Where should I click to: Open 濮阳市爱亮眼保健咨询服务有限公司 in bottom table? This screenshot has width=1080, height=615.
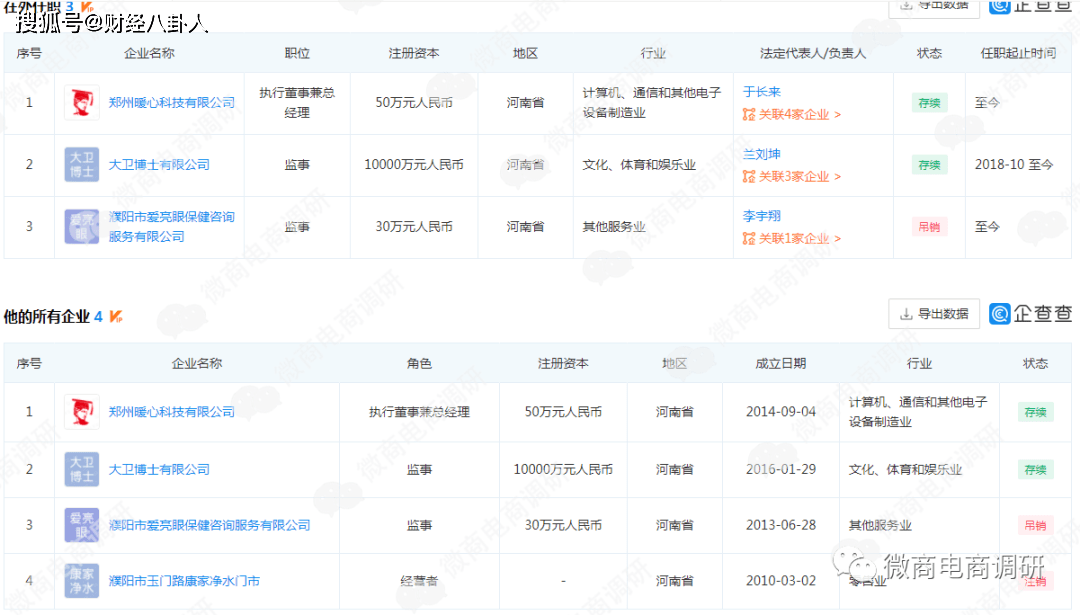click(209, 525)
